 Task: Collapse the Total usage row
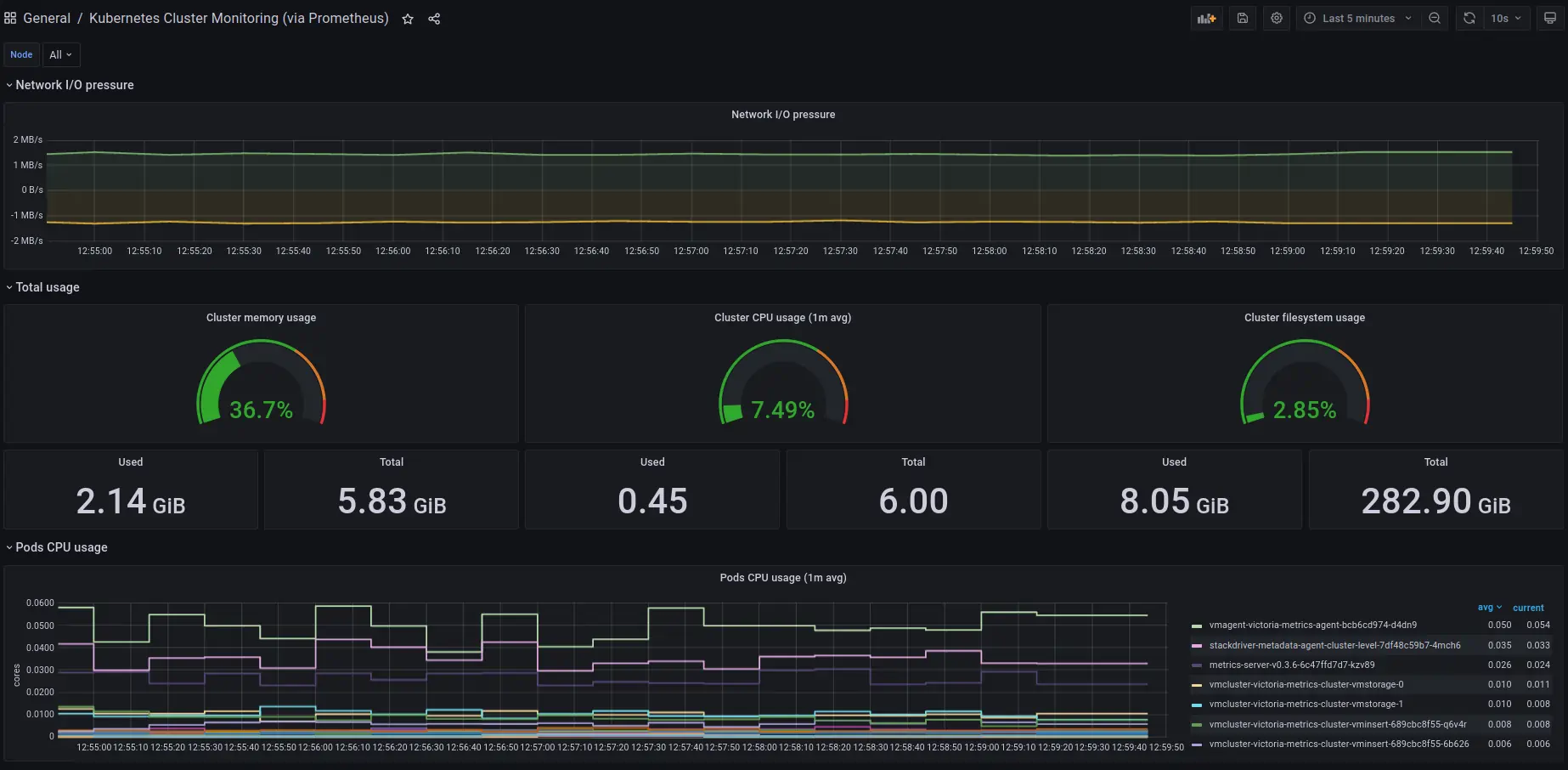pyautogui.click(x=48, y=287)
